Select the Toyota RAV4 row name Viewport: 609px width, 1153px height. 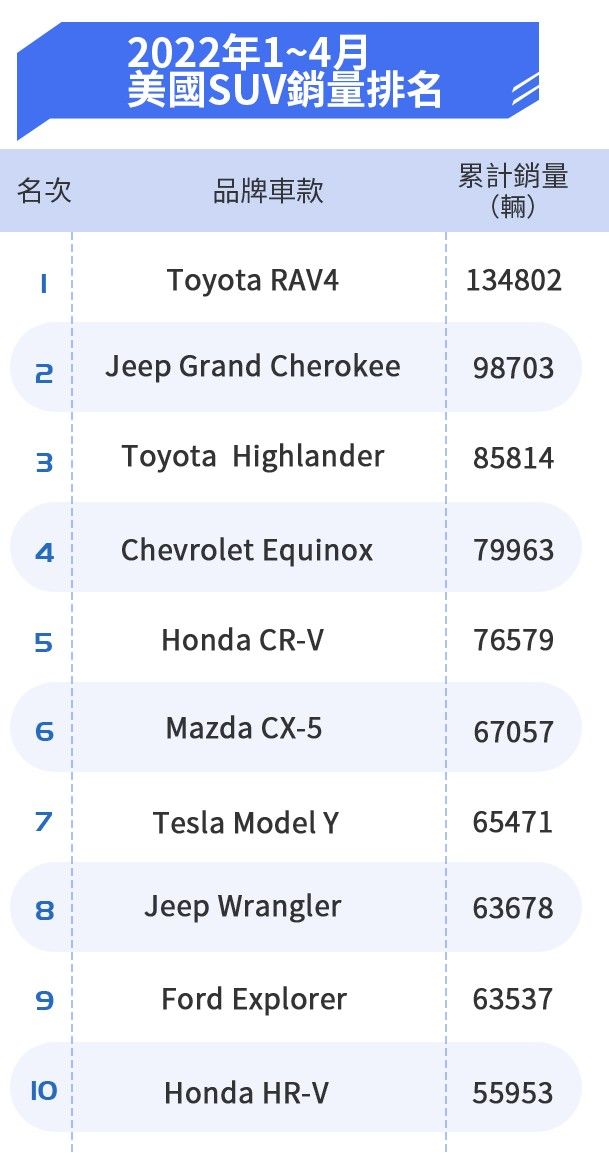pos(253,280)
